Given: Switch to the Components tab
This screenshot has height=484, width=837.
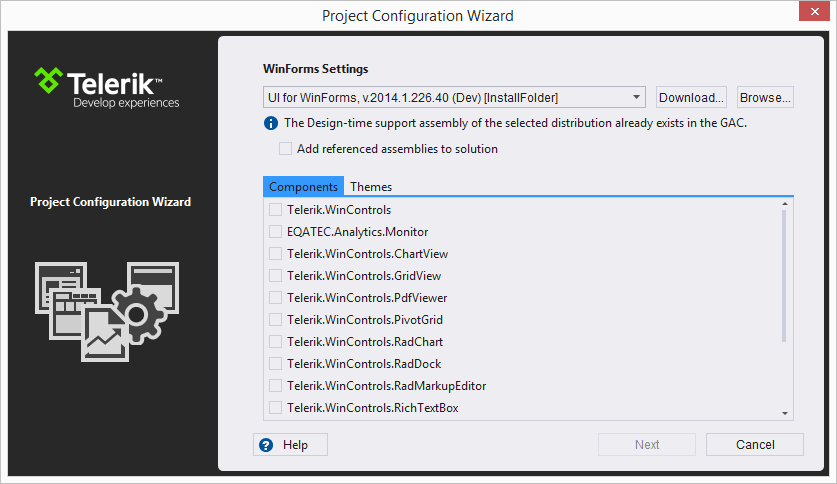Looking at the screenshot, I should pos(303,187).
